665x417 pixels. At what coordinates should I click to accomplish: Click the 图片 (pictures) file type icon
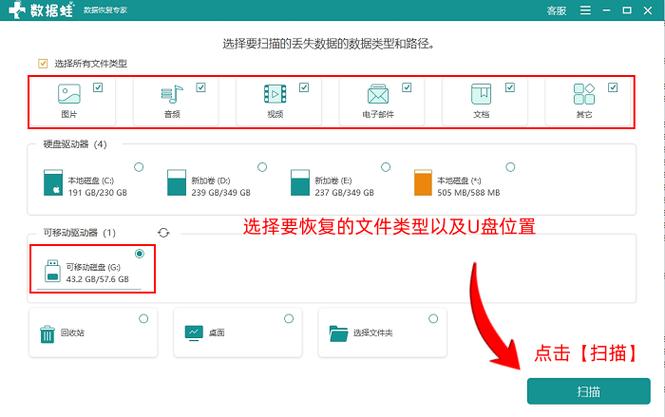pos(69,94)
